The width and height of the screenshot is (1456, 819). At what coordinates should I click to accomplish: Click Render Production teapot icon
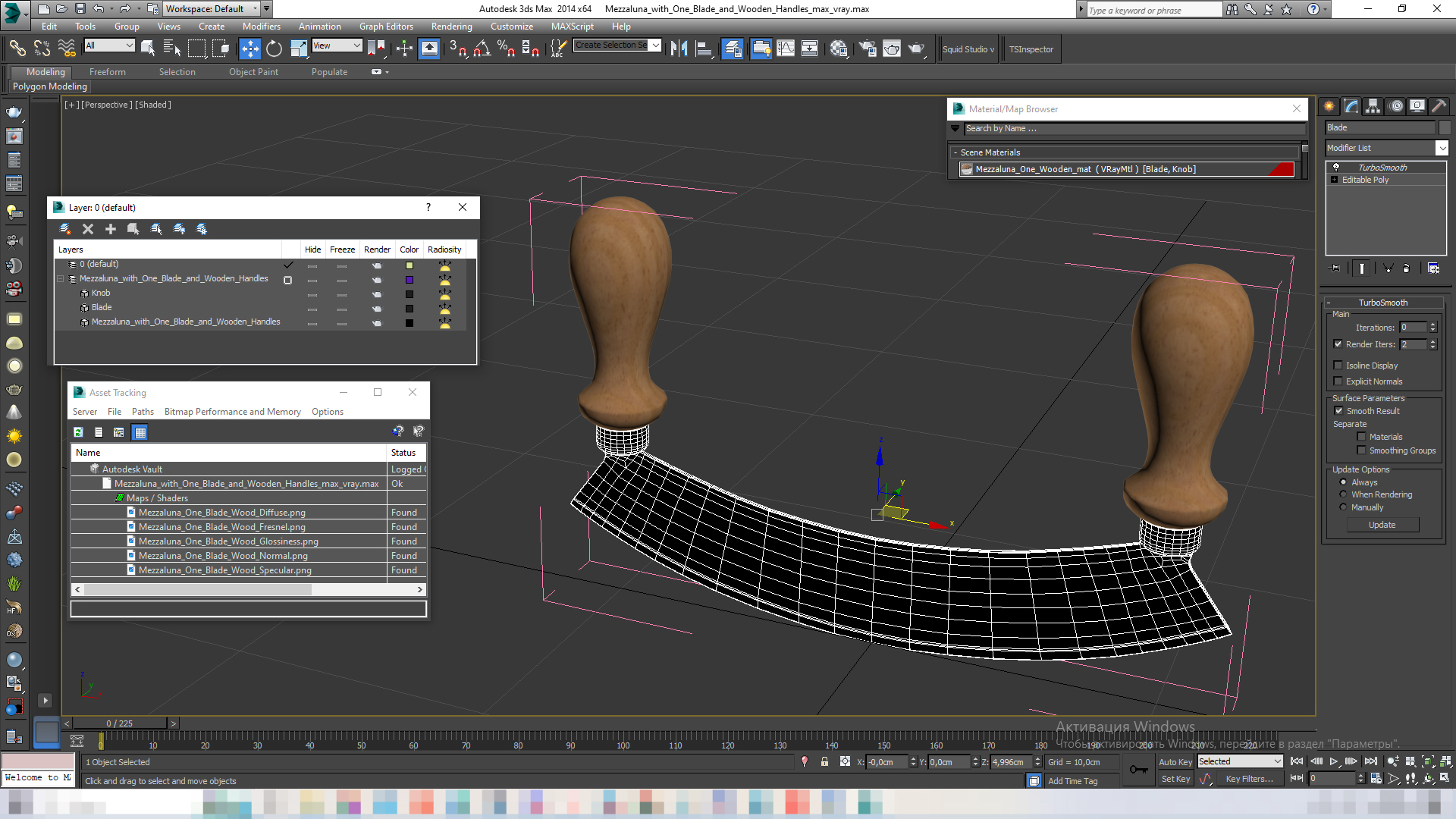tap(916, 49)
